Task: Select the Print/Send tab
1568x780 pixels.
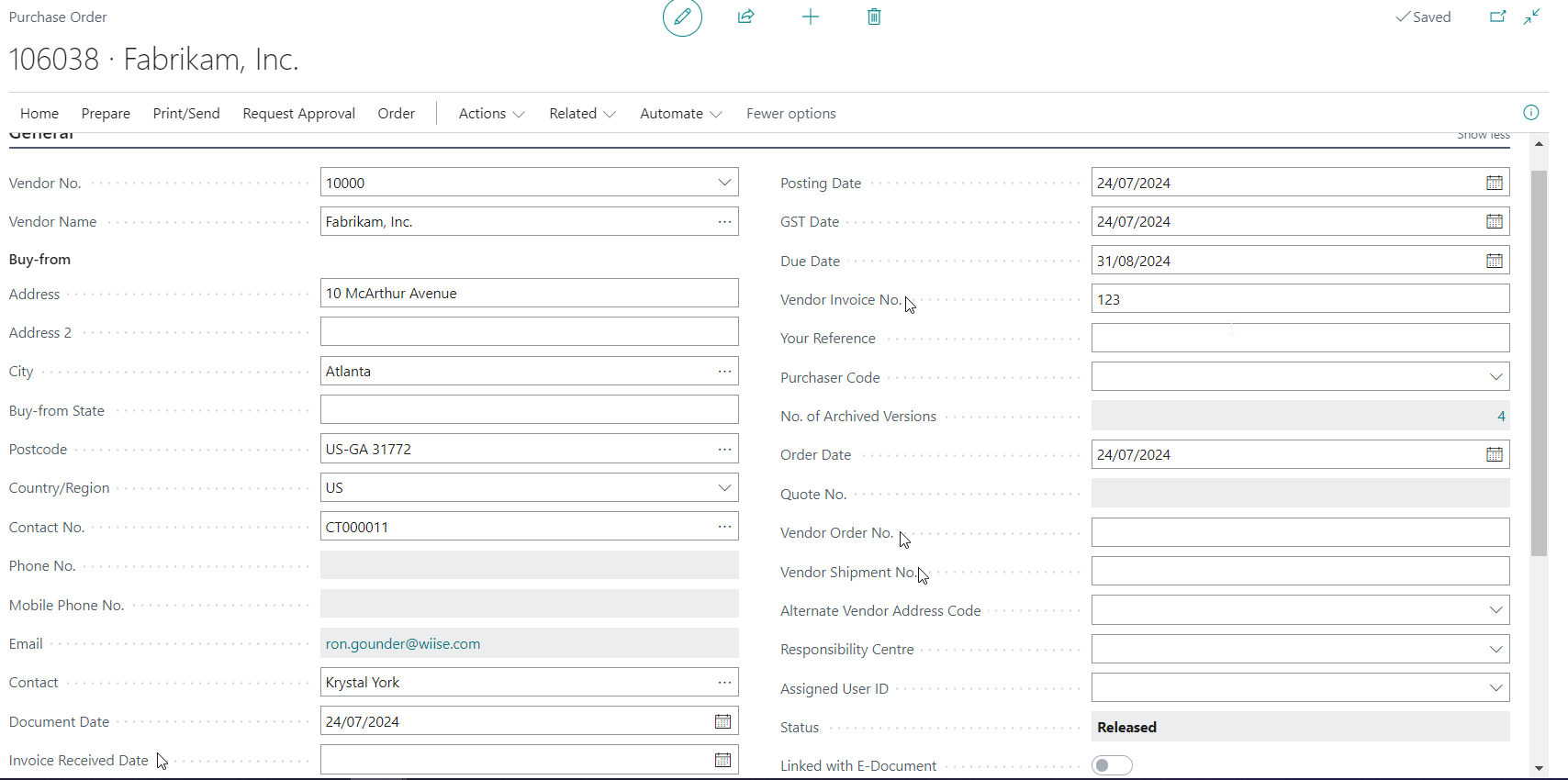Action: click(x=186, y=113)
